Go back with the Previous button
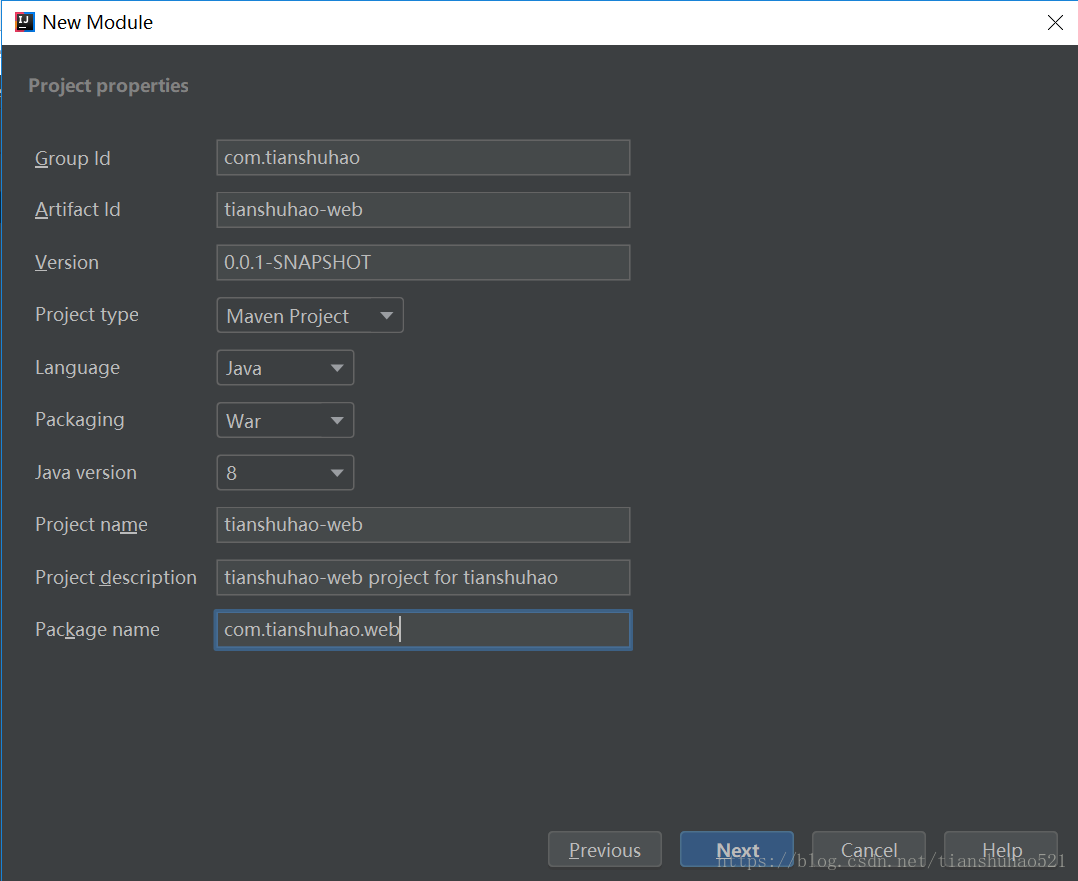Image resolution: width=1078 pixels, height=881 pixels. coord(605,849)
